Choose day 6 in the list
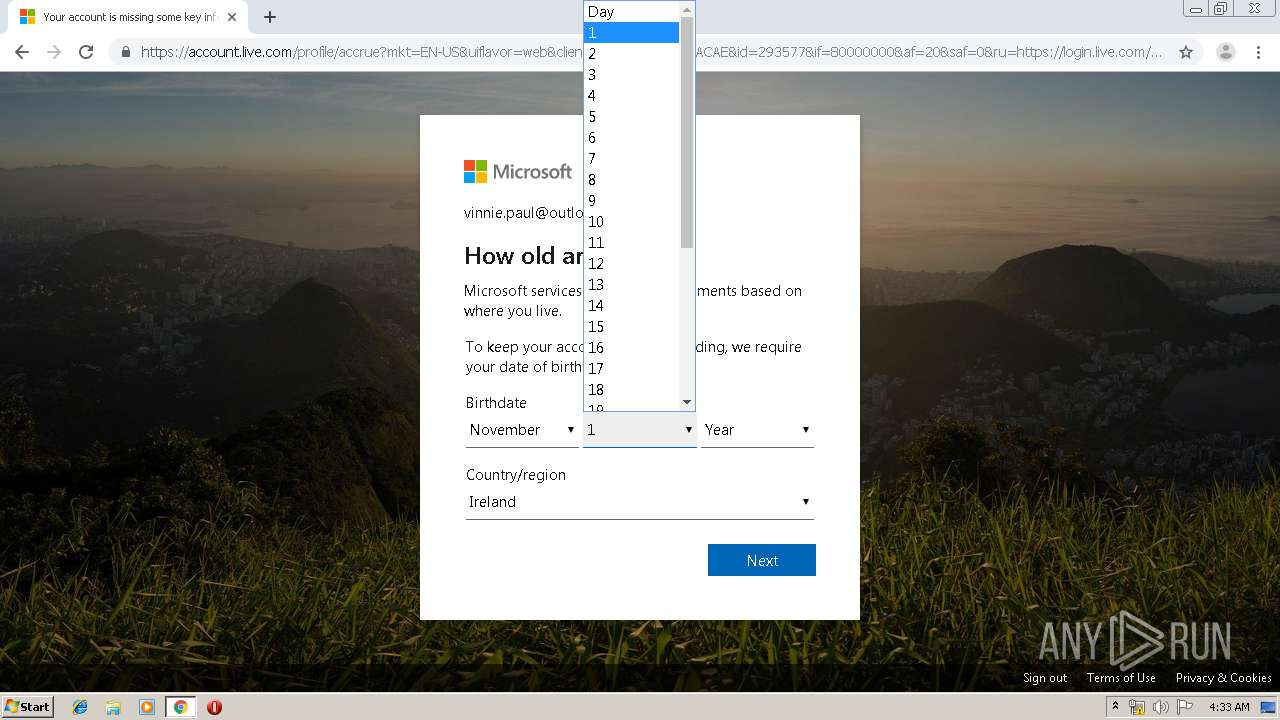Screen dimensions: 1280x720 (x=631, y=138)
